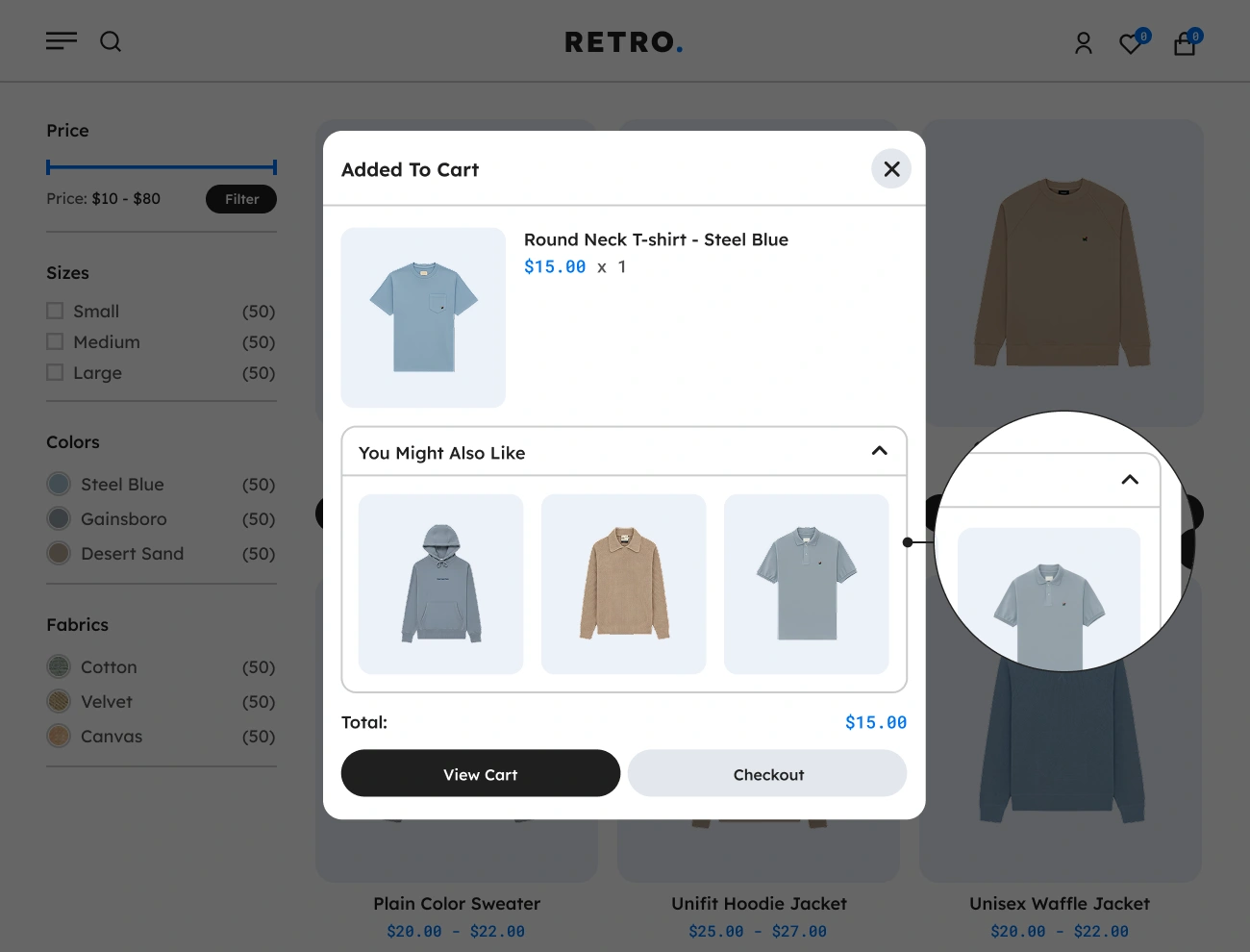This screenshot has height=952, width=1250.
Task: Check the Small size checkbox
Action: [x=55, y=311]
